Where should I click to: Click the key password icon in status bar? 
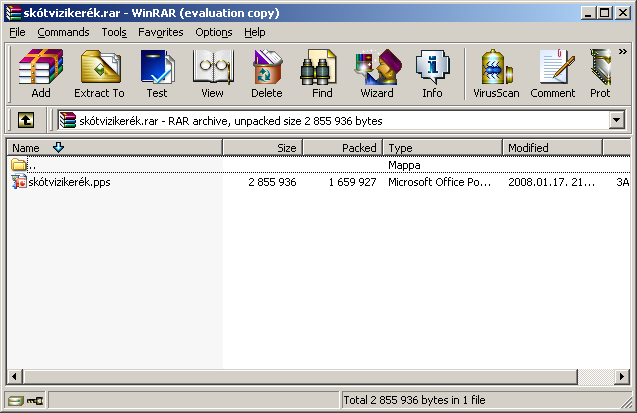pos(35,401)
